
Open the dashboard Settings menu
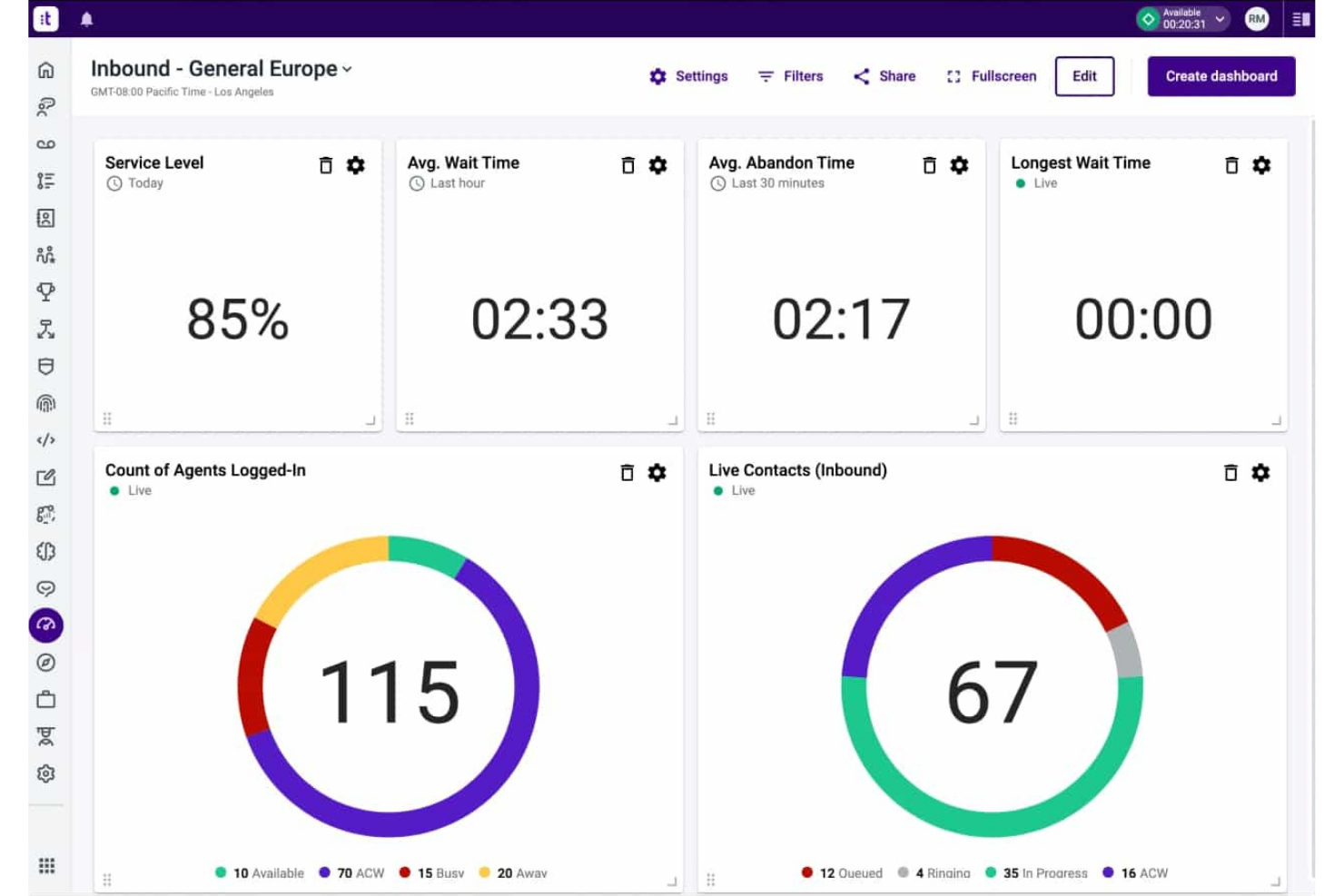coord(689,76)
